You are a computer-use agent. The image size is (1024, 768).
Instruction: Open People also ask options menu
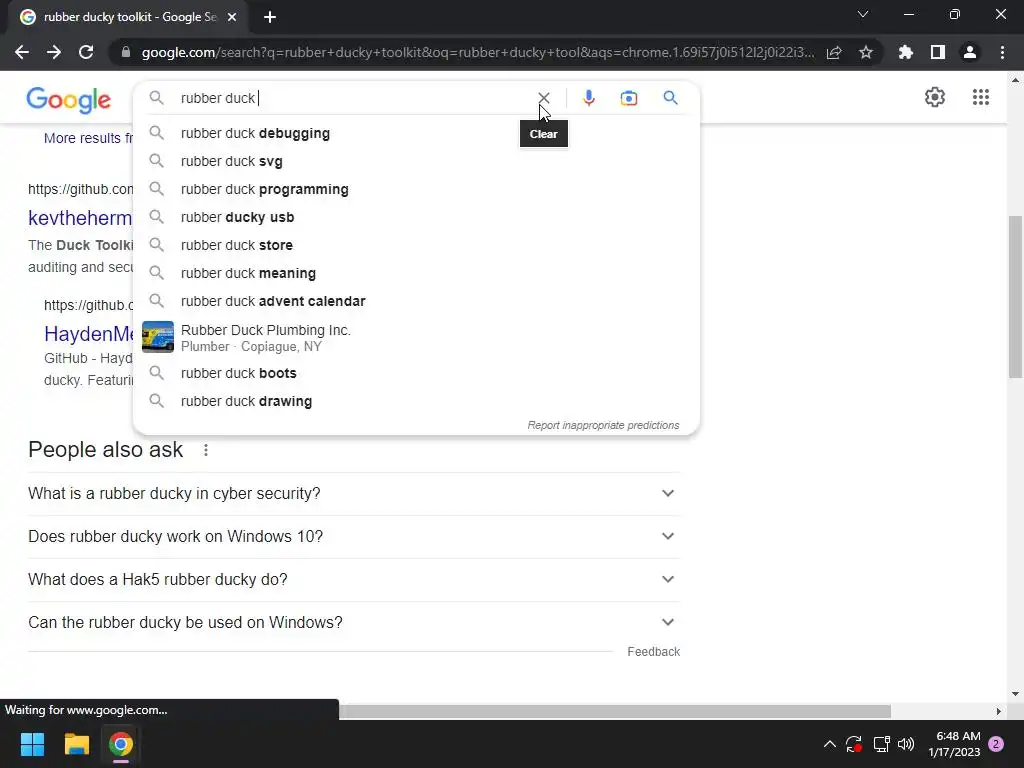(206, 450)
